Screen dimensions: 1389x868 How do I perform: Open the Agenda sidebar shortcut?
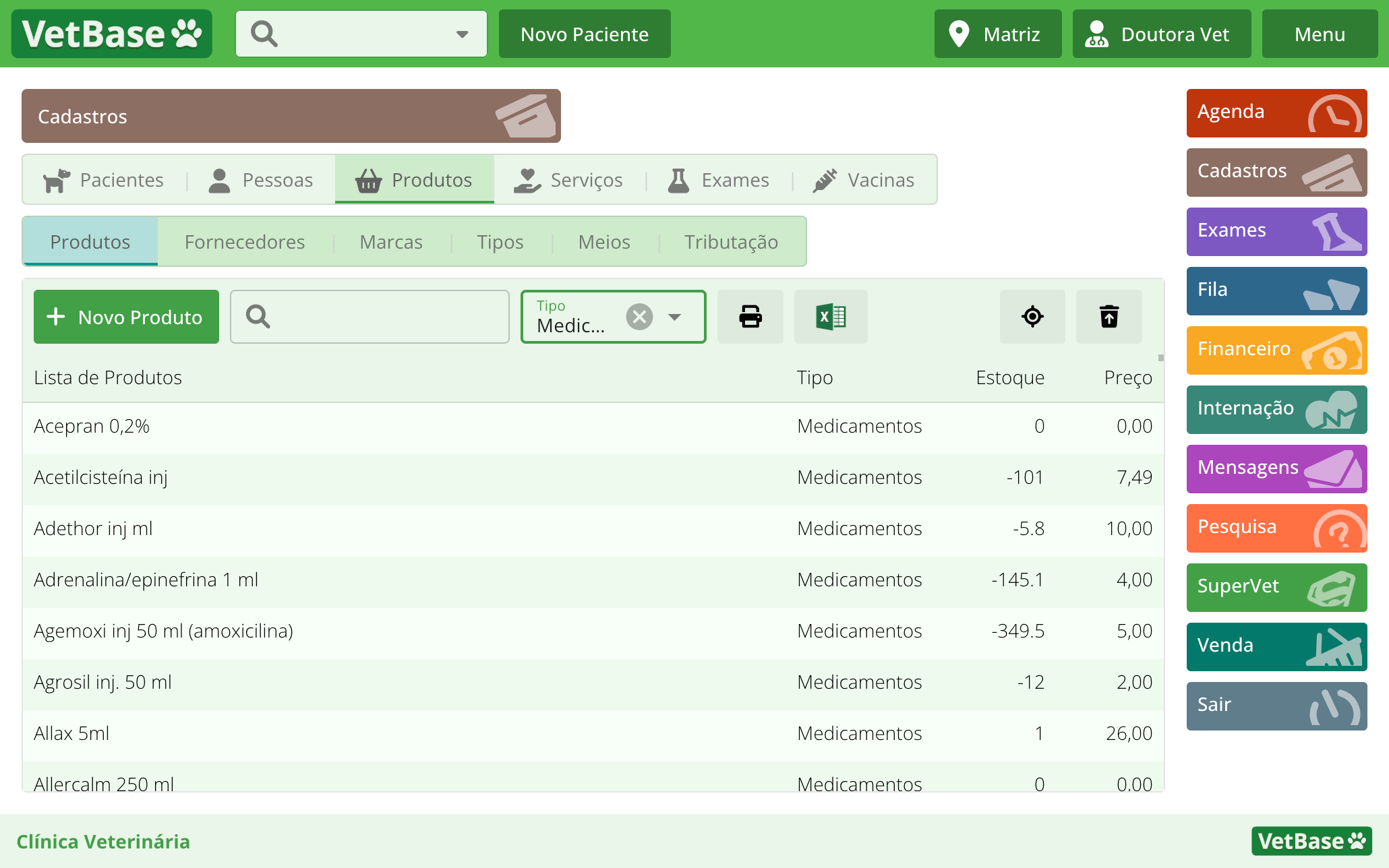(x=1276, y=113)
